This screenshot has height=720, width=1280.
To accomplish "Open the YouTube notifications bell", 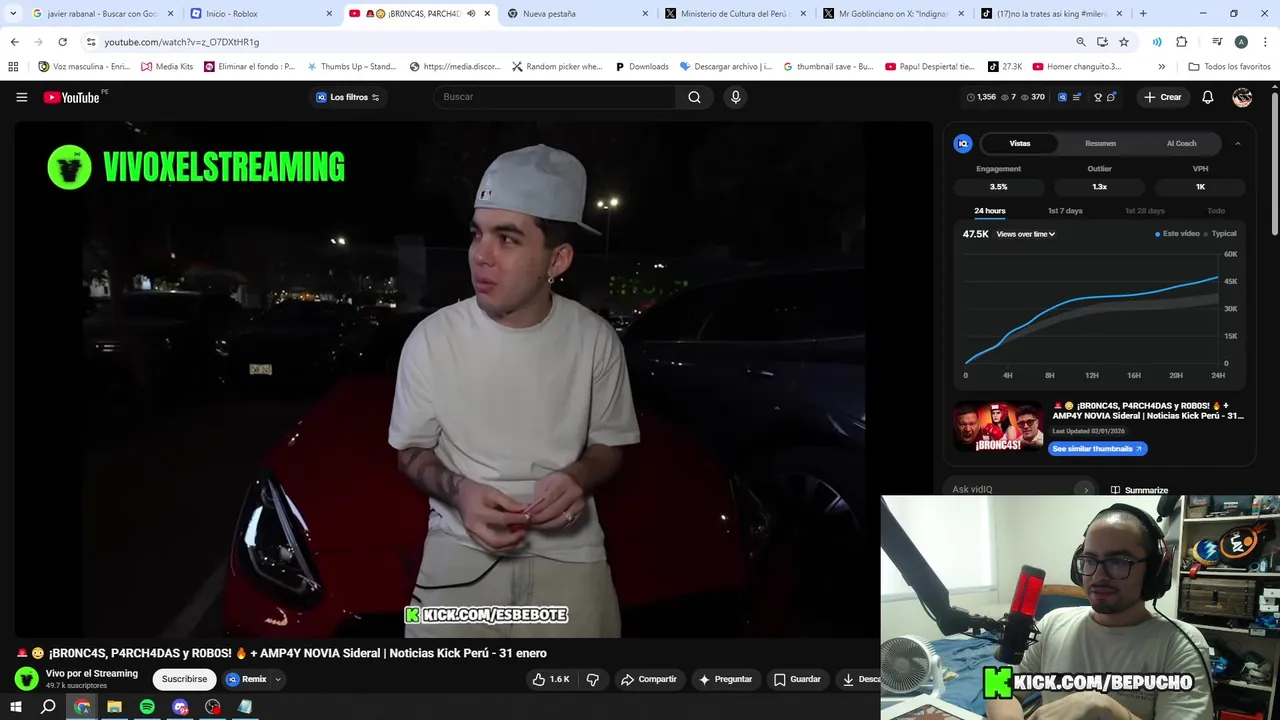I will [1207, 97].
